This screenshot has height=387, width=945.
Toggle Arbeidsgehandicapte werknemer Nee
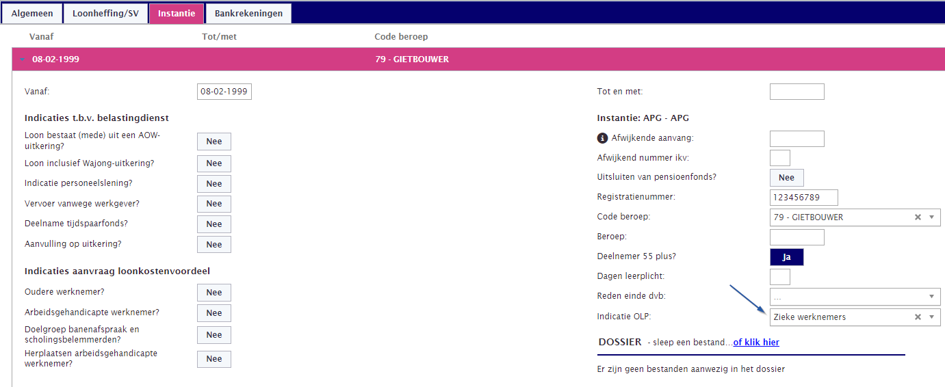[x=214, y=313]
